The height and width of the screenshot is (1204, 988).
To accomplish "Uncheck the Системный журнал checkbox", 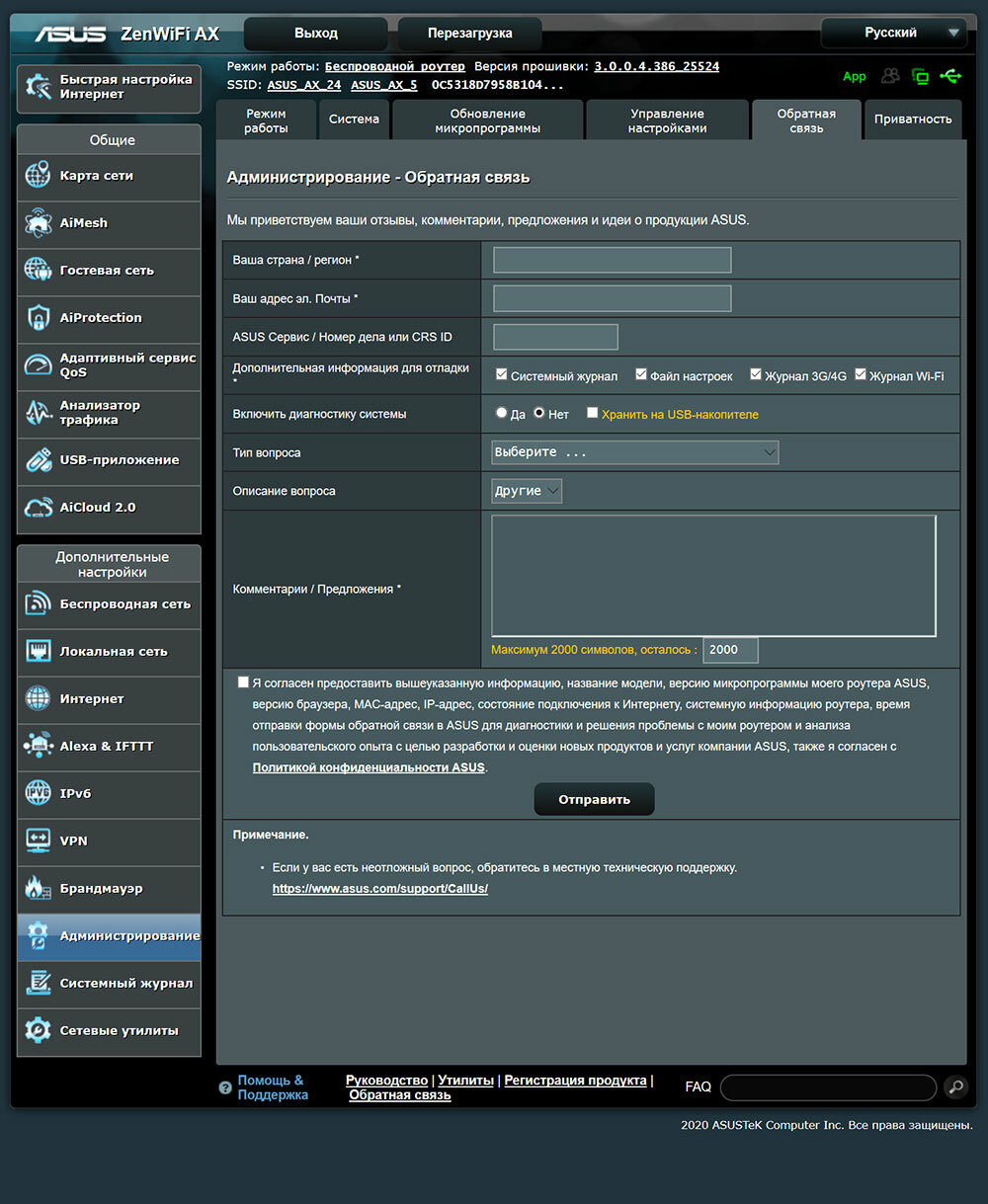I will 501,375.
